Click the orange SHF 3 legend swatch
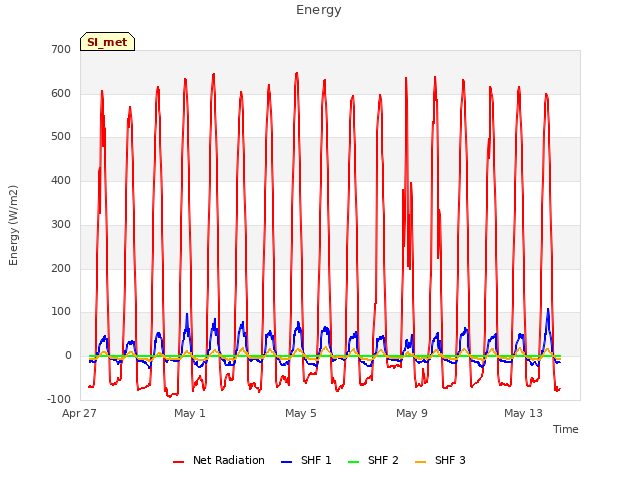Screen dimensions: 640x480 click(420, 462)
